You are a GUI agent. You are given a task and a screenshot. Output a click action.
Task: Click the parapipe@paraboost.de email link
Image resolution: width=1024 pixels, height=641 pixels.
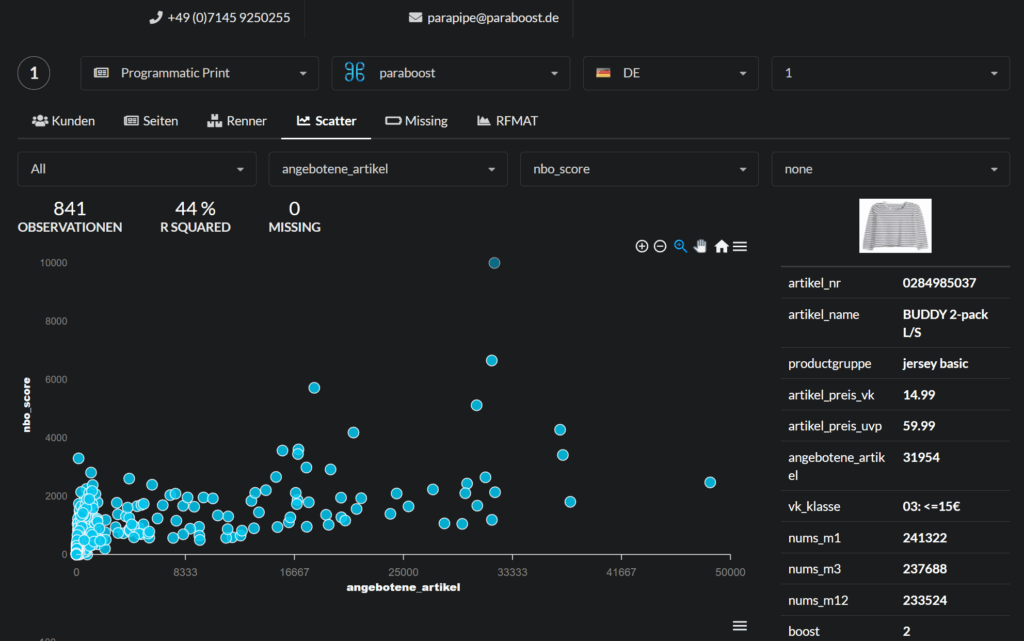click(x=492, y=18)
